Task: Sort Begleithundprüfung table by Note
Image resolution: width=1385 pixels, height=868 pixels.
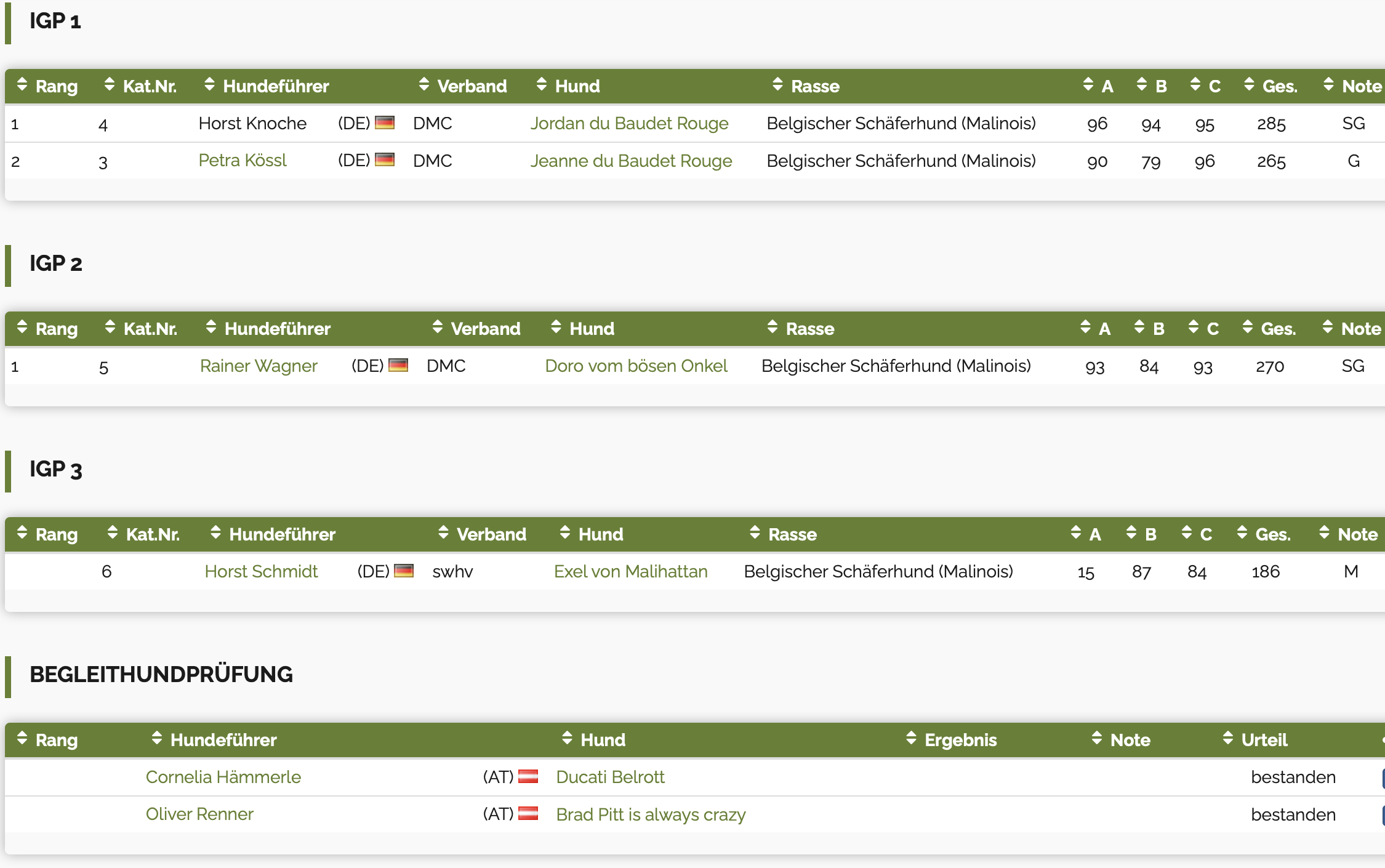Action: (x=1122, y=740)
